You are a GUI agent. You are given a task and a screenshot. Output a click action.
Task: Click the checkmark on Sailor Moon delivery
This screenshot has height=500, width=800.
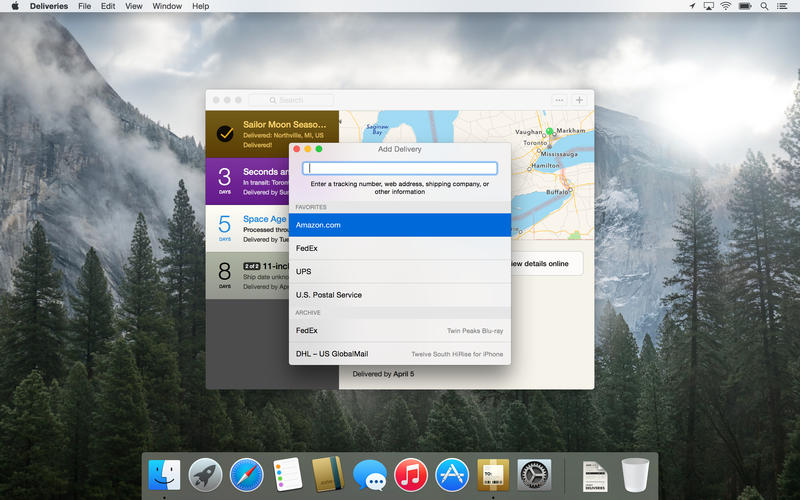tap(225, 133)
